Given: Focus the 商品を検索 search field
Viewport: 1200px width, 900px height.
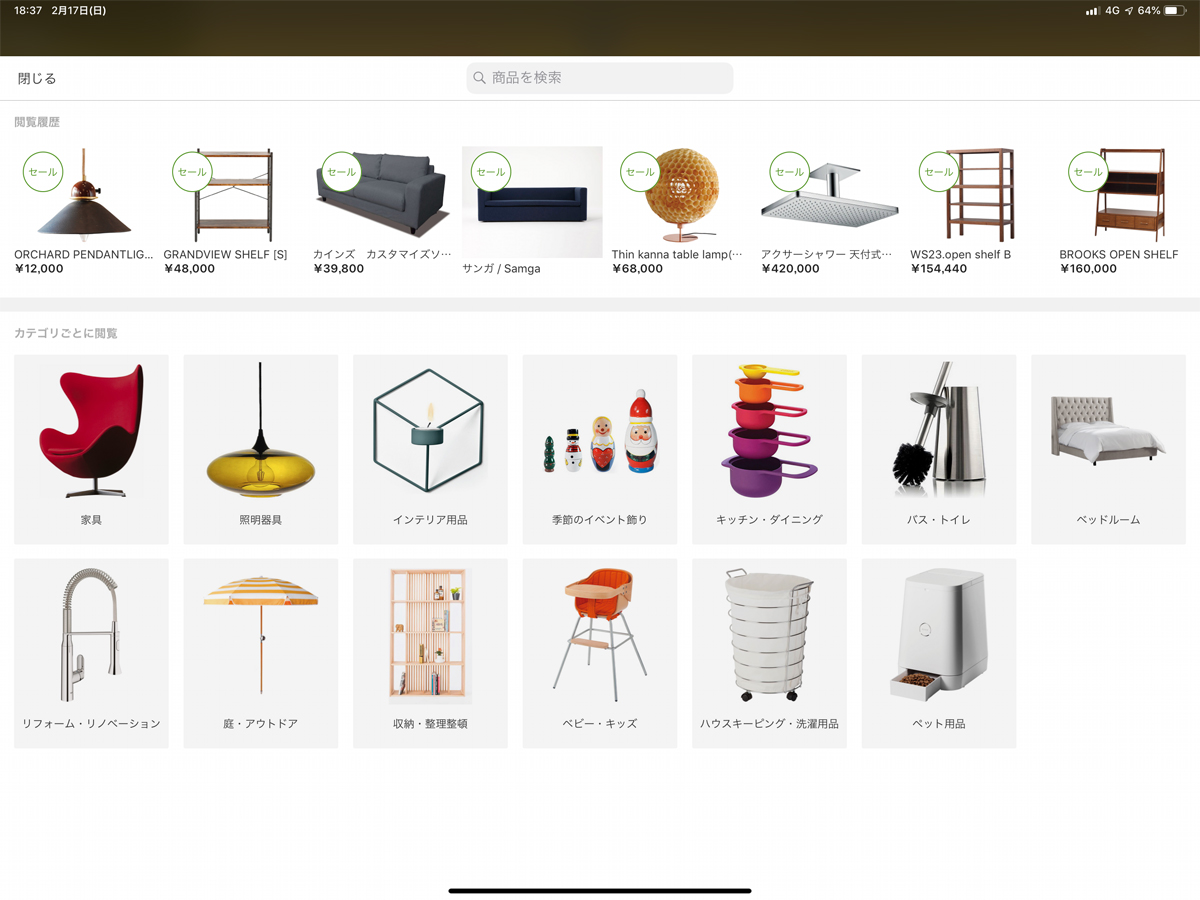Looking at the screenshot, I should (x=600, y=78).
